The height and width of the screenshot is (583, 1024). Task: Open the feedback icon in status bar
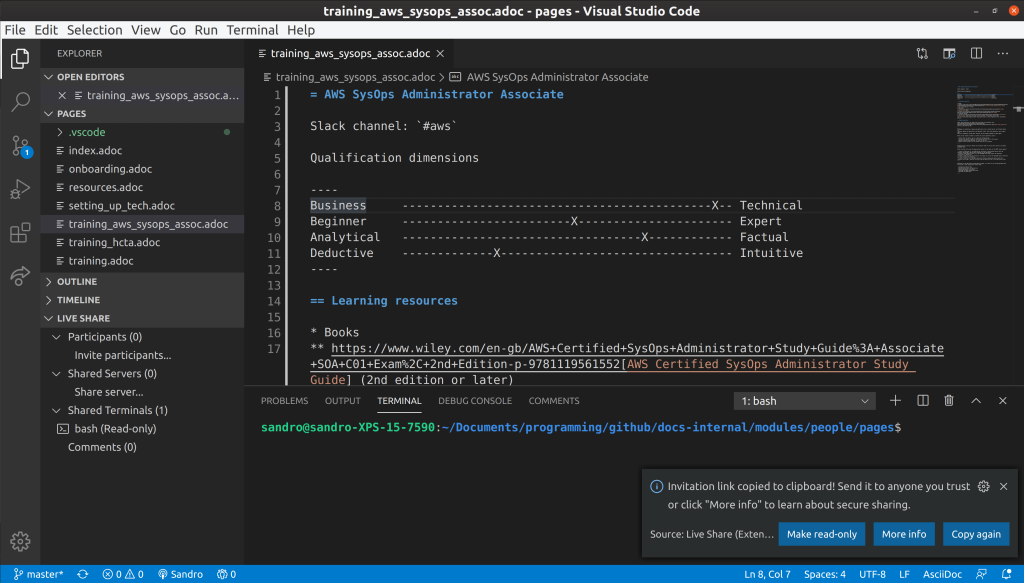coord(981,575)
